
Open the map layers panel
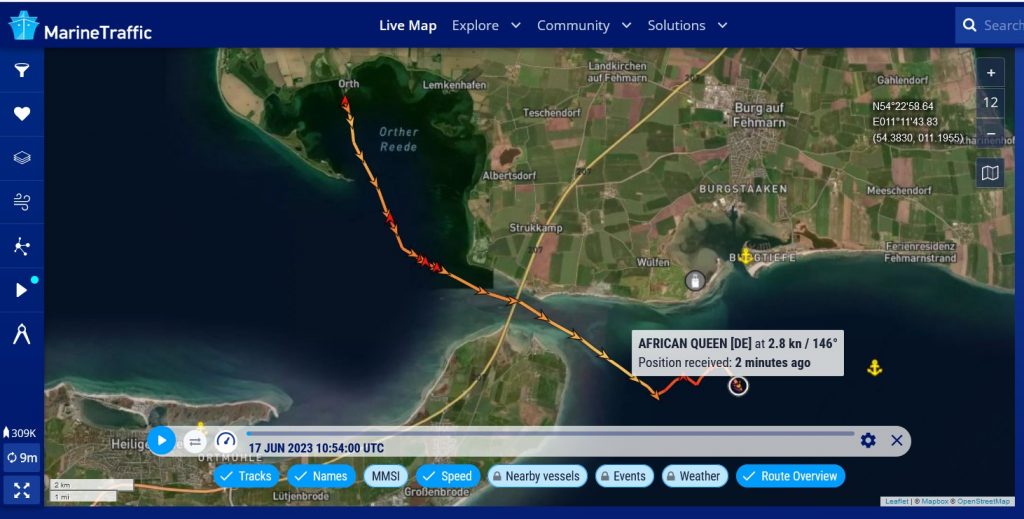coord(21,158)
